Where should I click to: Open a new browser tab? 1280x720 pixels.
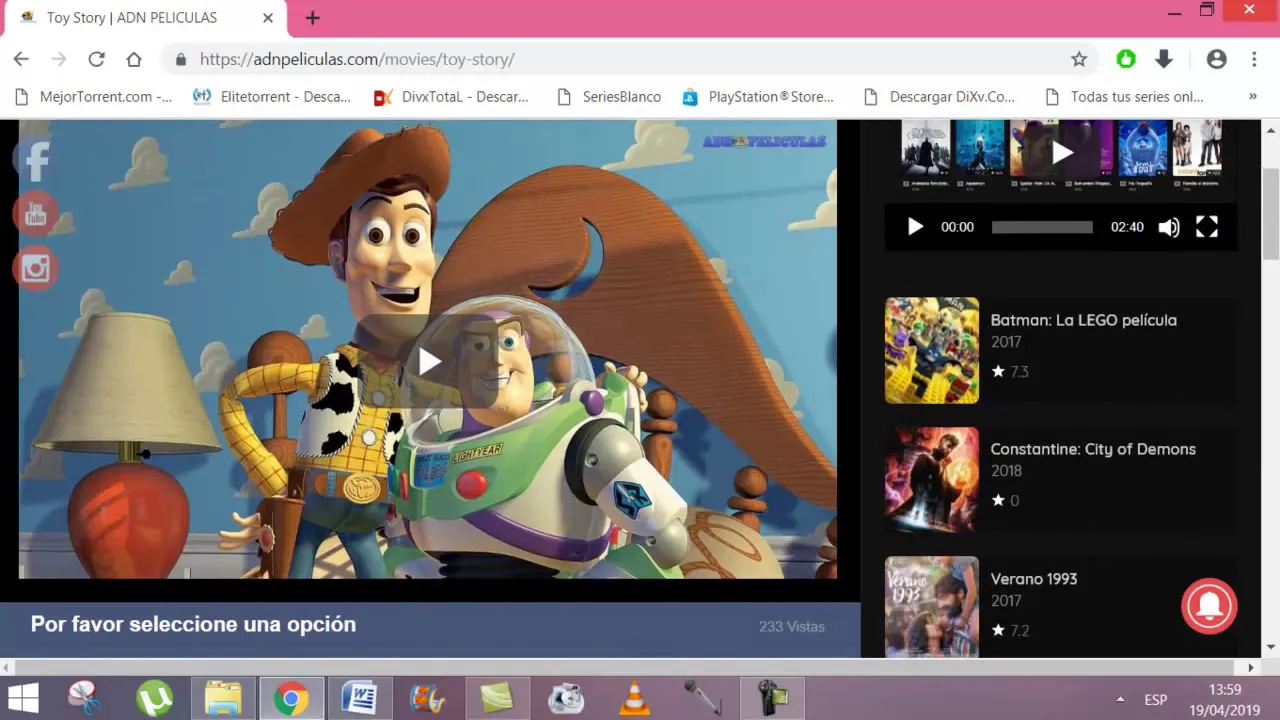[x=313, y=18]
